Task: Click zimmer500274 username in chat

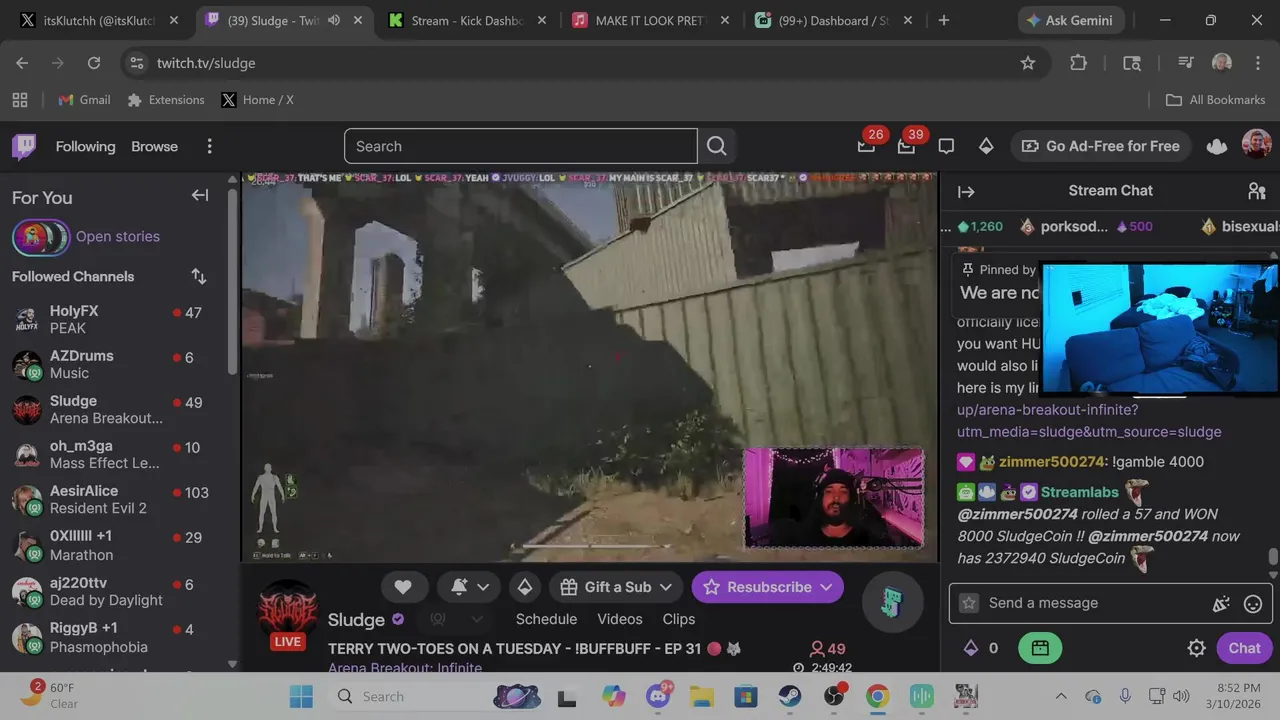Action: coord(1052,462)
